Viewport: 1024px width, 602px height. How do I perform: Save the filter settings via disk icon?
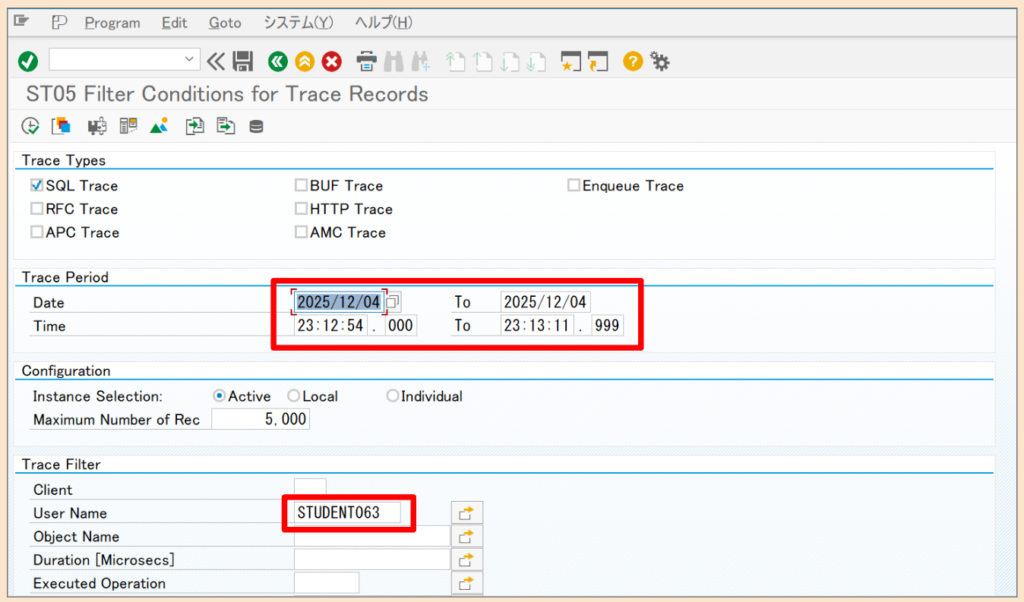(x=243, y=61)
